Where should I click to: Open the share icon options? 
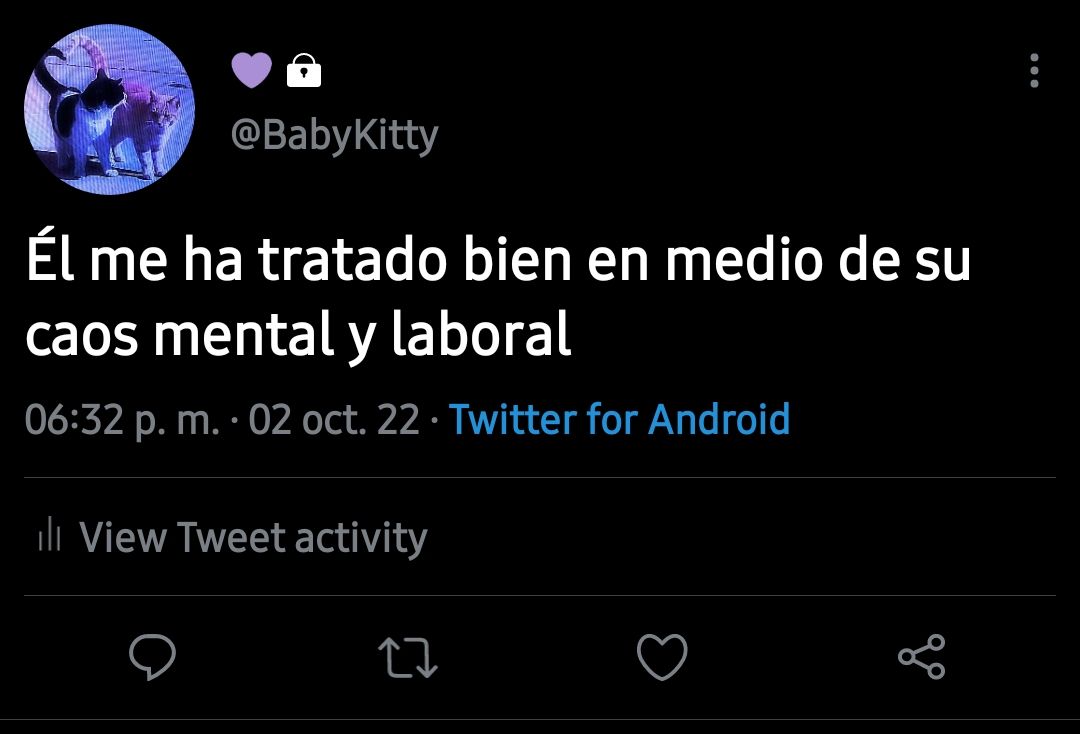[922, 657]
